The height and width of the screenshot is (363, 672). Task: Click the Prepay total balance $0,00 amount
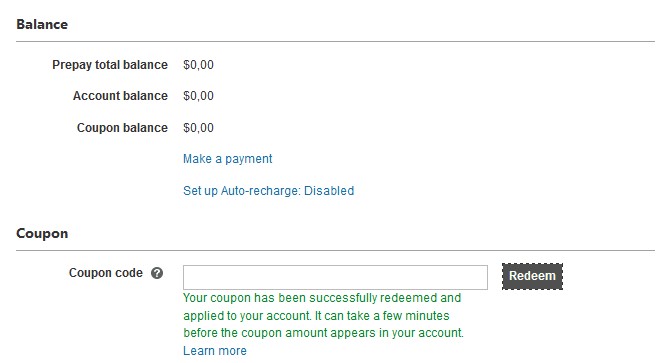198,65
